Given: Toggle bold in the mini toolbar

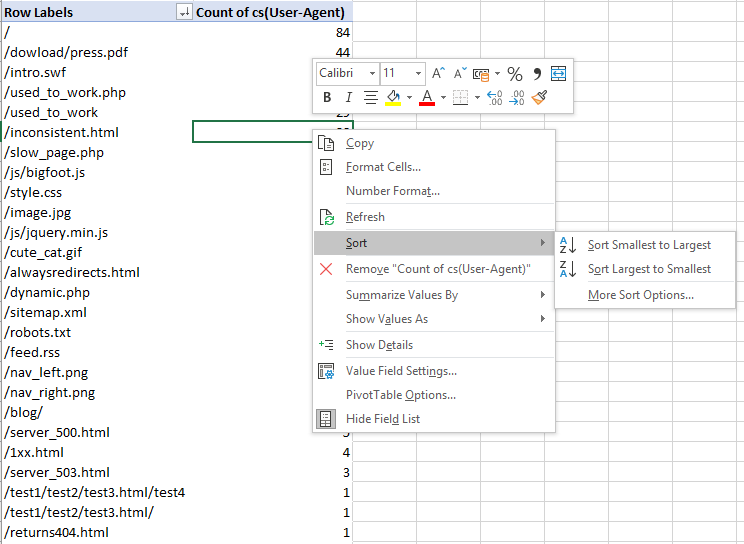Looking at the screenshot, I should point(327,98).
